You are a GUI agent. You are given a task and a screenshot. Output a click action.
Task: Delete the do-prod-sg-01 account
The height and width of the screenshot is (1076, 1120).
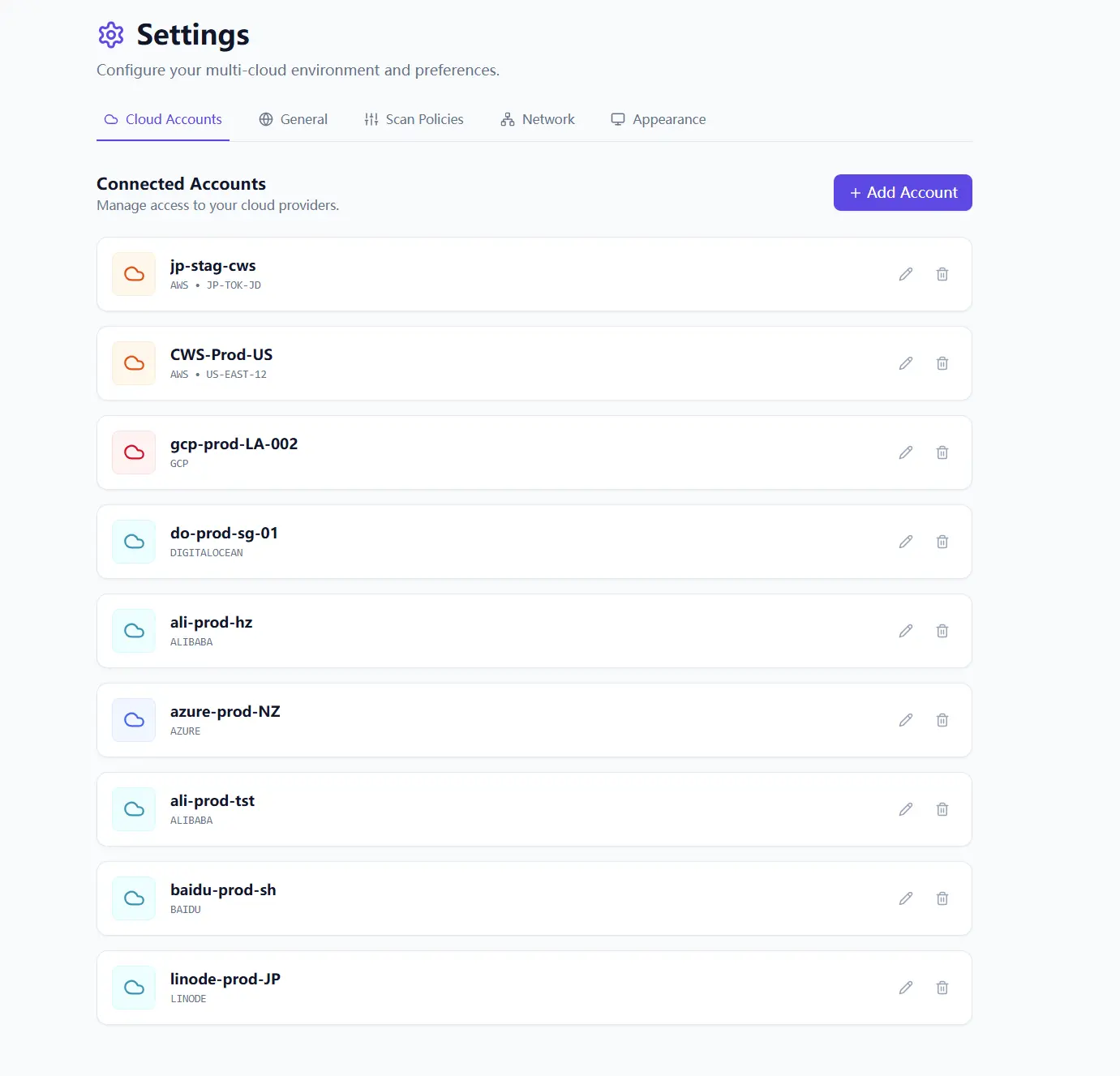click(x=942, y=542)
